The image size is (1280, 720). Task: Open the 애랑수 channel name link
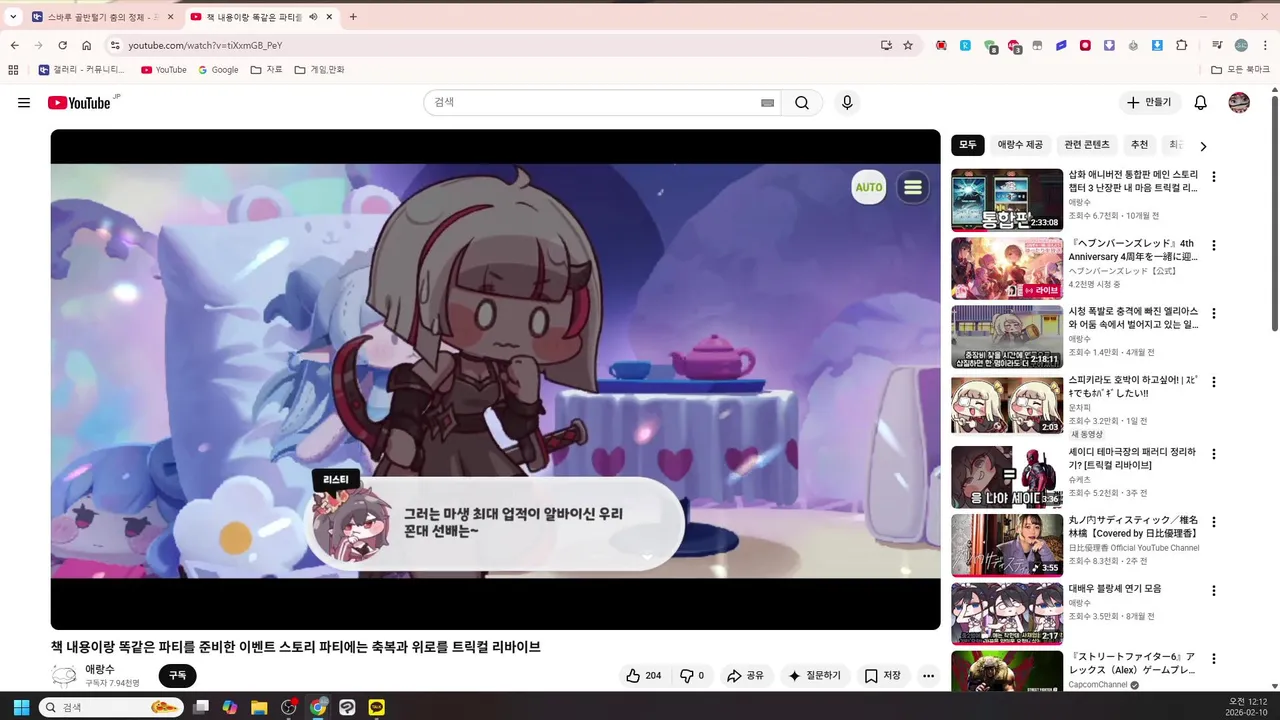100,669
